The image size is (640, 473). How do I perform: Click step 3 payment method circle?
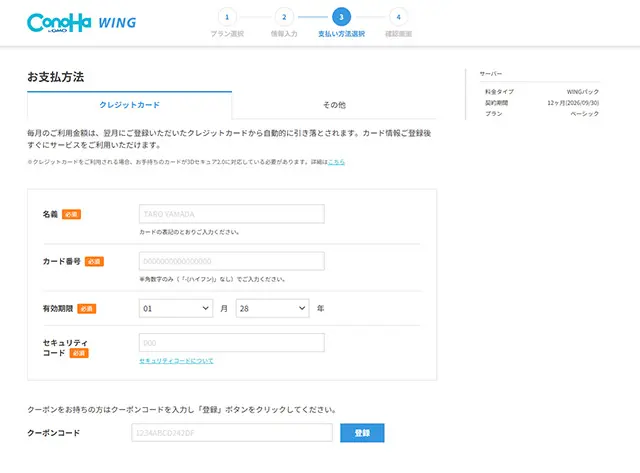pyautogui.click(x=342, y=17)
